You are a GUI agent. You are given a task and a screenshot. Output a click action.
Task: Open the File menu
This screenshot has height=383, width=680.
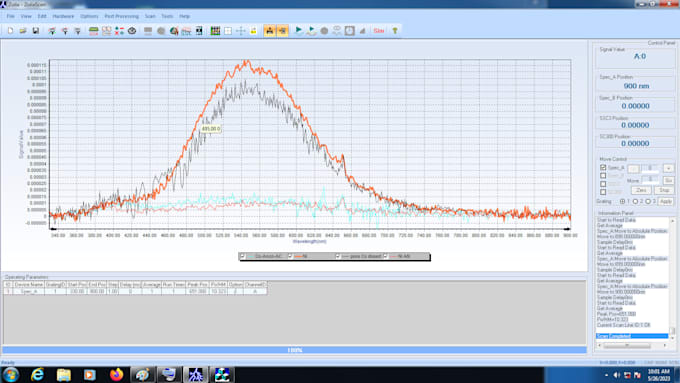pyautogui.click(x=10, y=16)
